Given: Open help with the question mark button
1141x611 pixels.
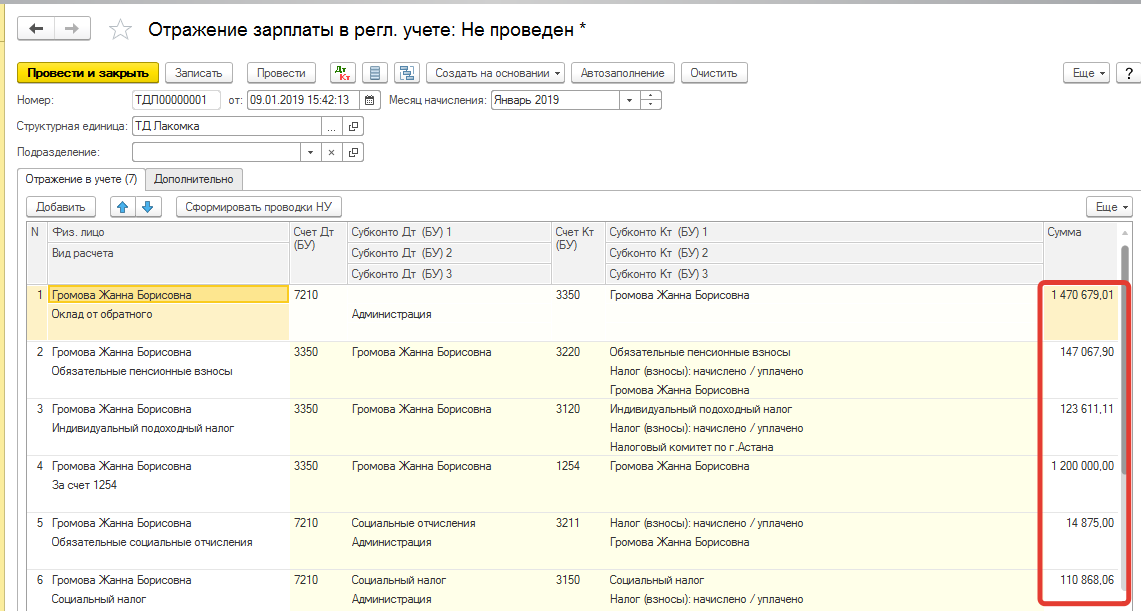Looking at the screenshot, I should coord(1129,73).
